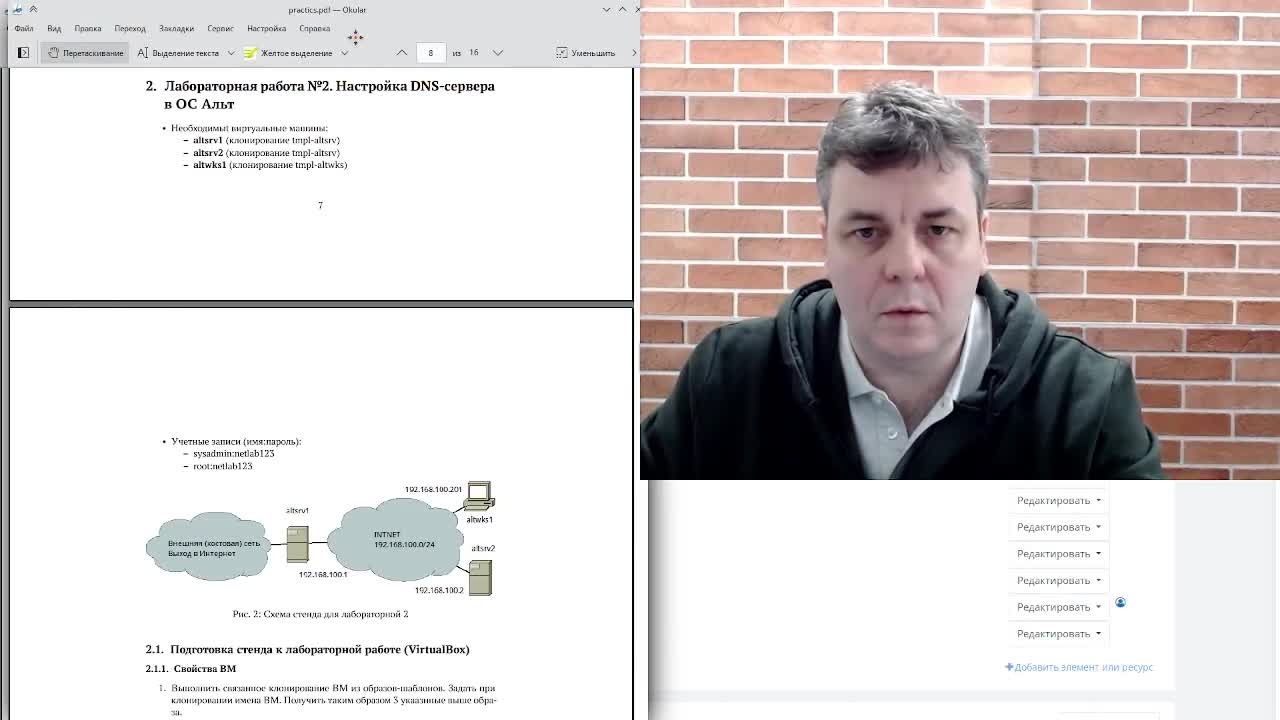The image size is (1280, 720).
Task: Open the Настройка menu
Action: [266, 28]
